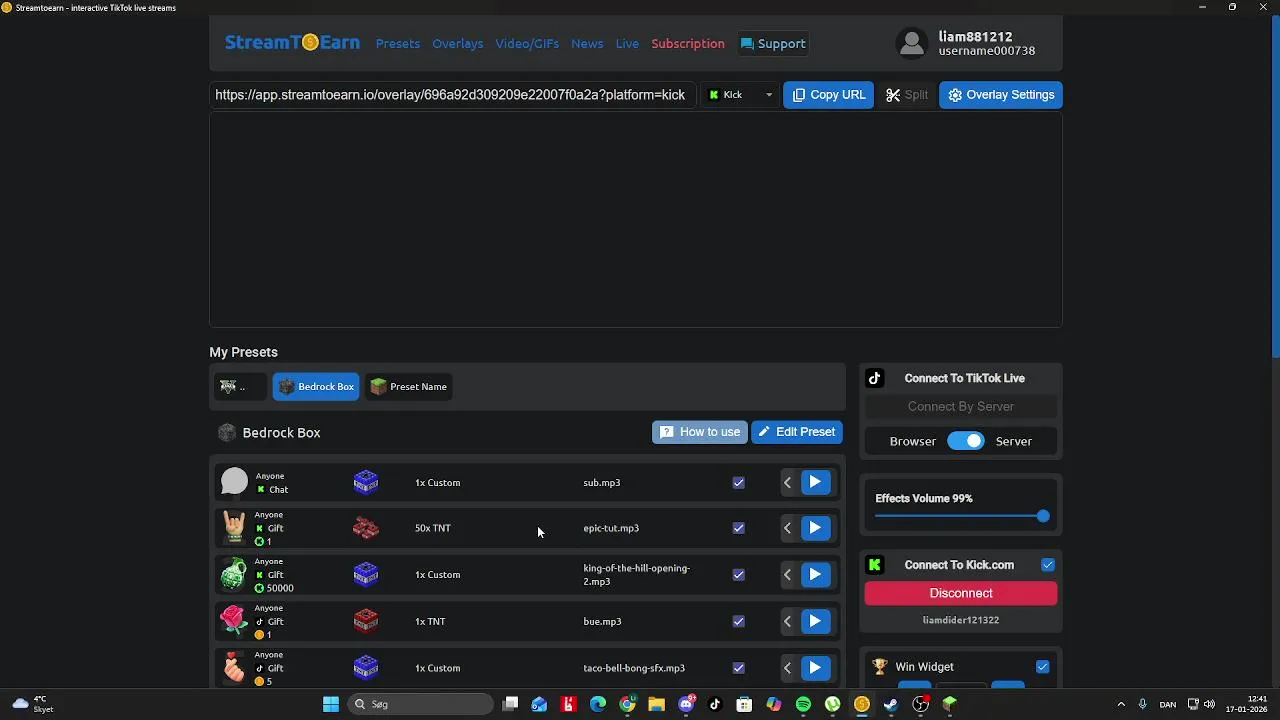
Task: Uncheck the sub.mp3 row checkbox
Action: pos(738,482)
